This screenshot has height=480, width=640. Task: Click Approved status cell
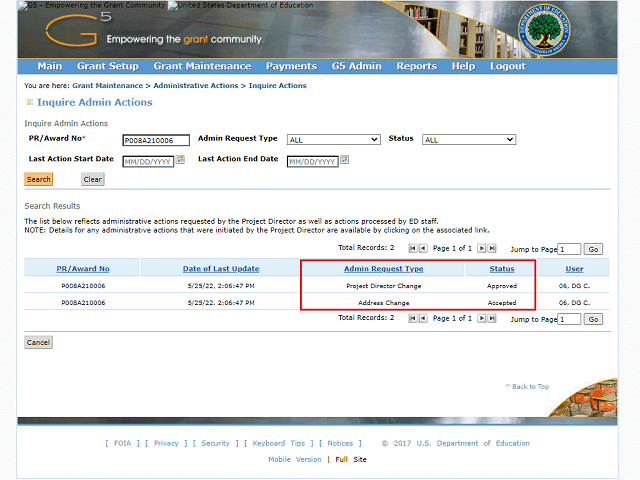point(502,286)
